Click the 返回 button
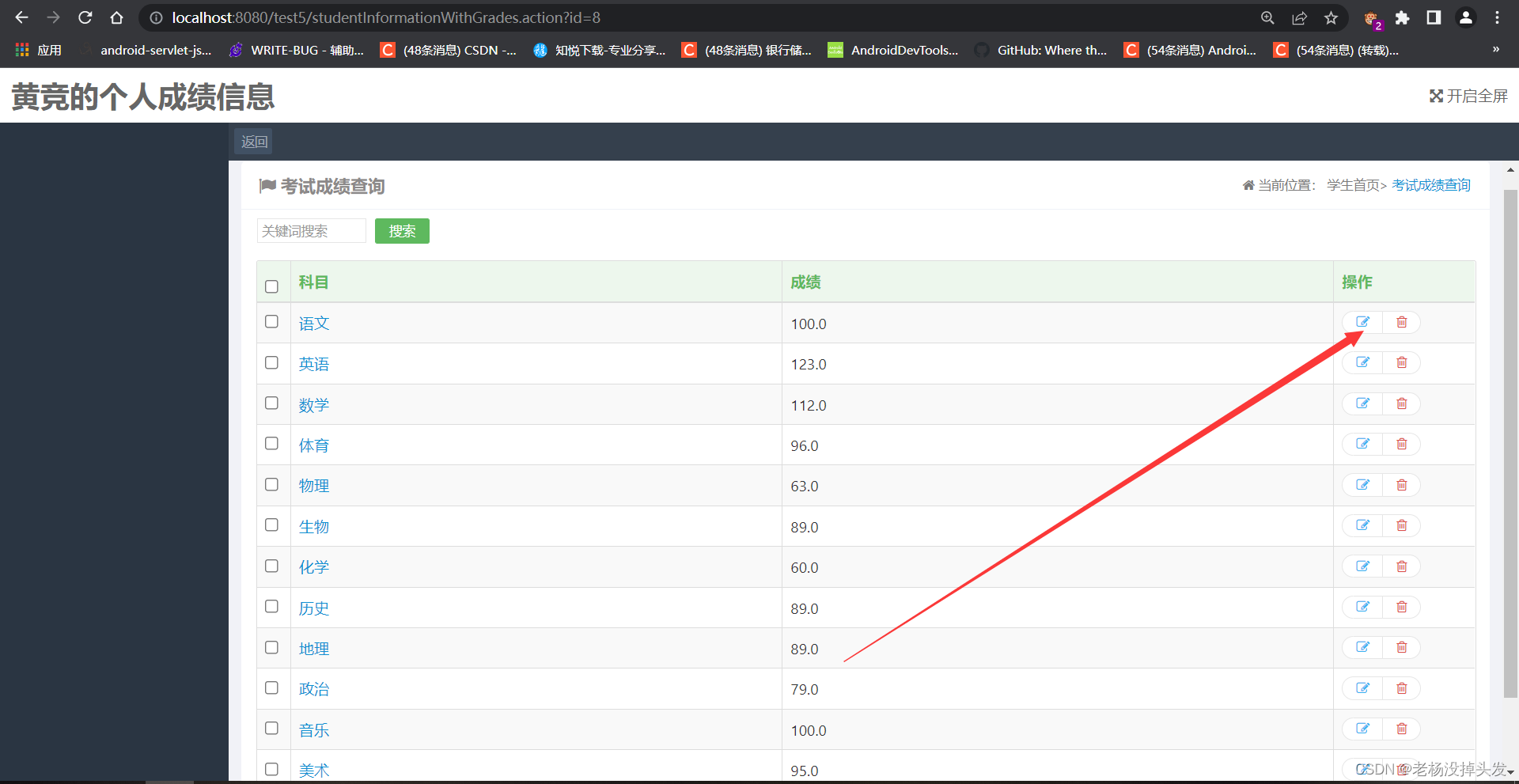Screen dimensions: 1519x784 click(x=254, y=142)
